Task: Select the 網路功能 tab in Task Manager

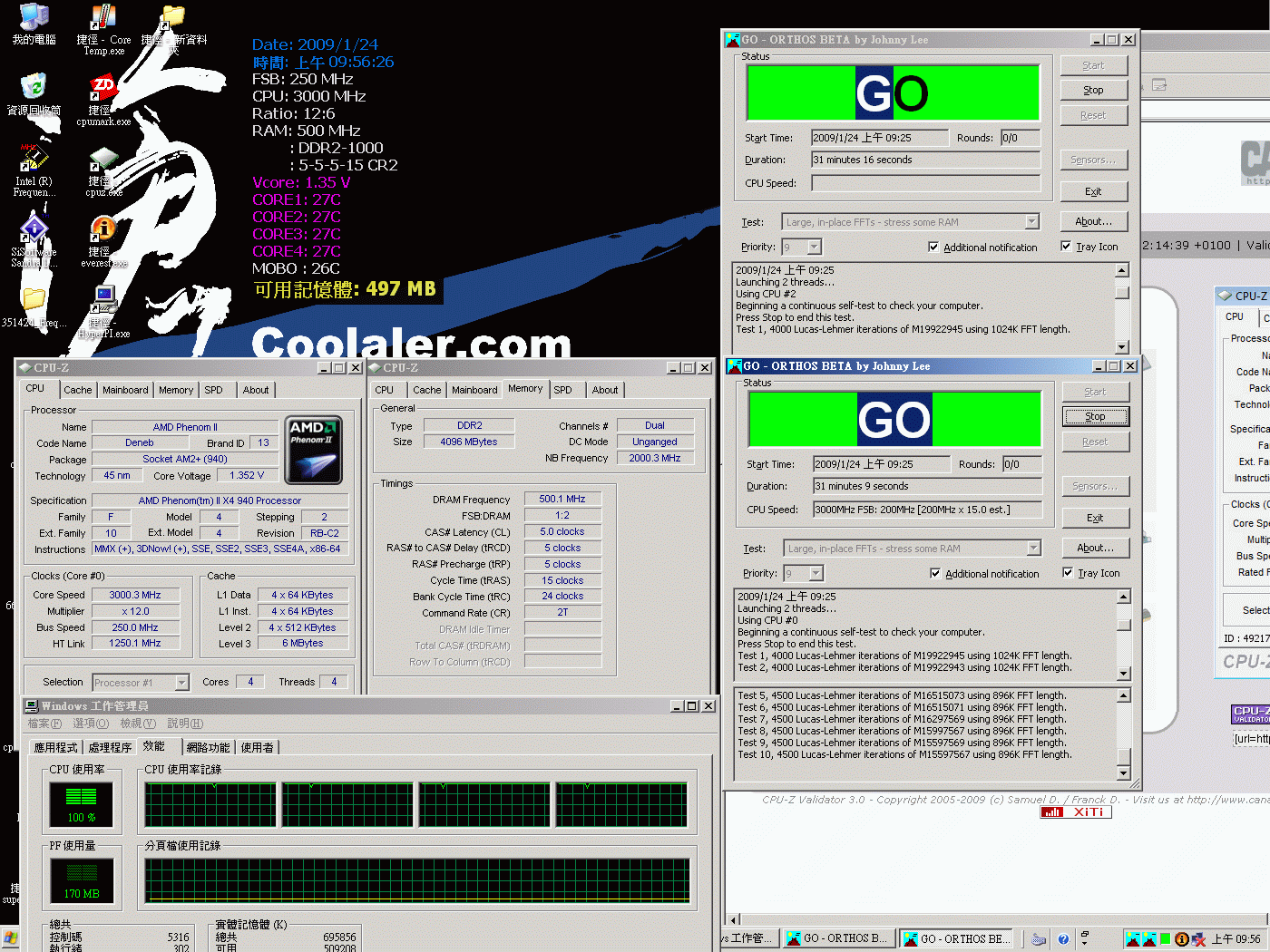Action: [208, 747]
